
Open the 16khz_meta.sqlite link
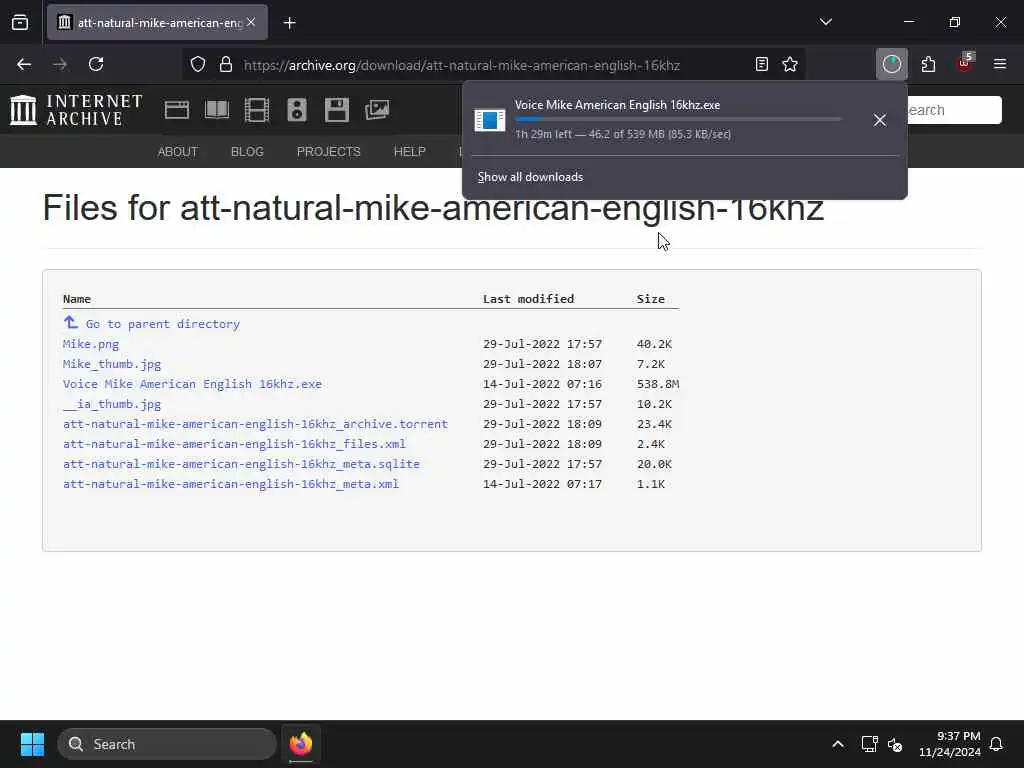point(241,464)
